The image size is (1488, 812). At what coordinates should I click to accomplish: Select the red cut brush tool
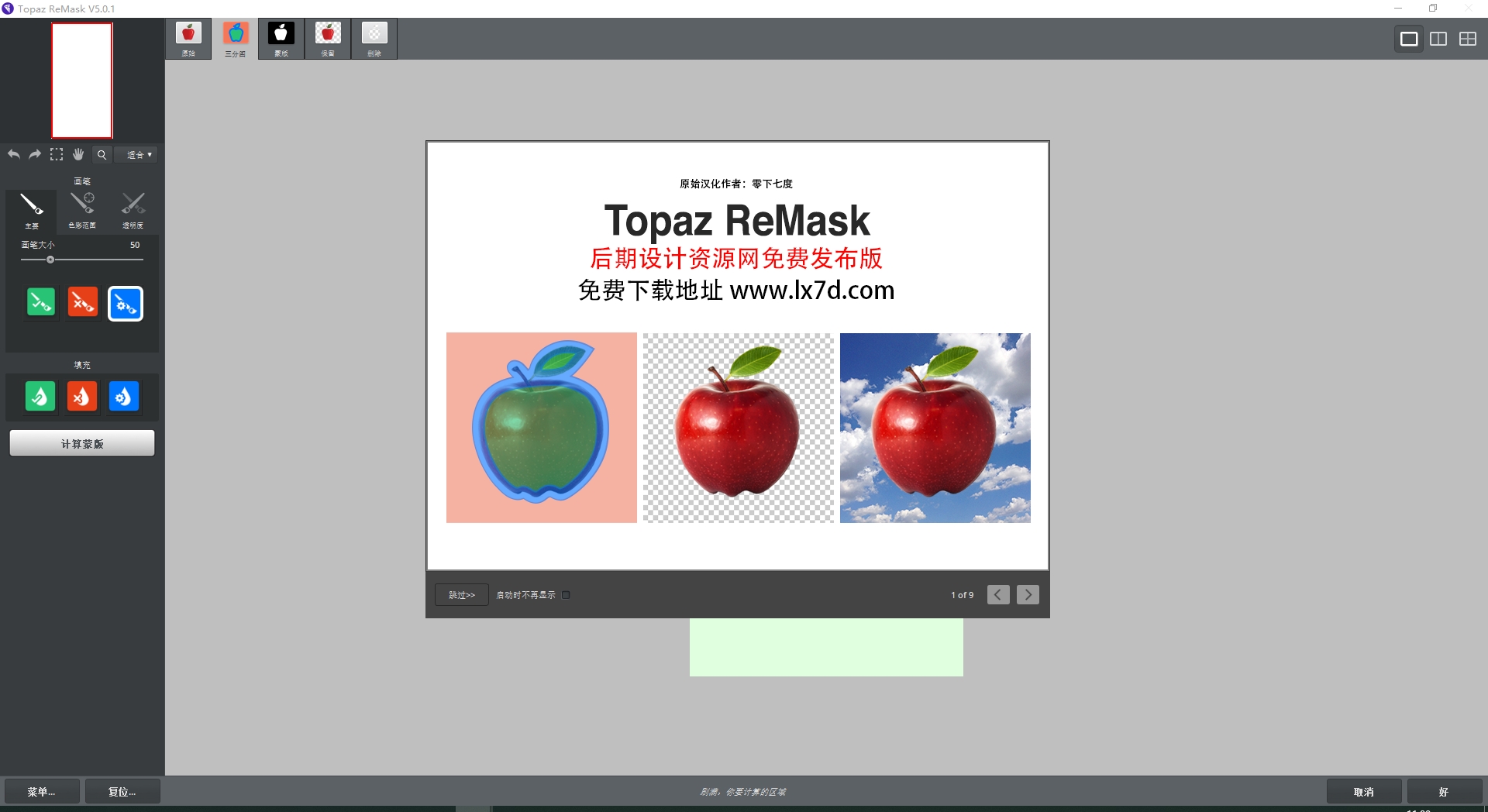click(x=83, y=303)
